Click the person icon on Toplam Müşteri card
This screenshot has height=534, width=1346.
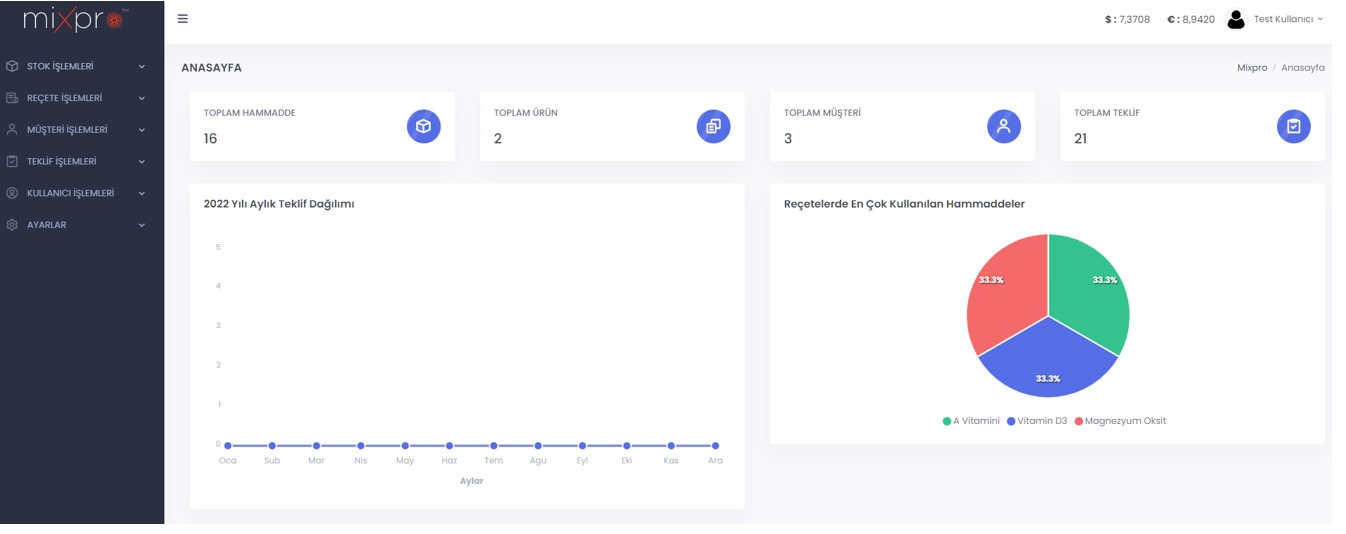[1003, 126]
